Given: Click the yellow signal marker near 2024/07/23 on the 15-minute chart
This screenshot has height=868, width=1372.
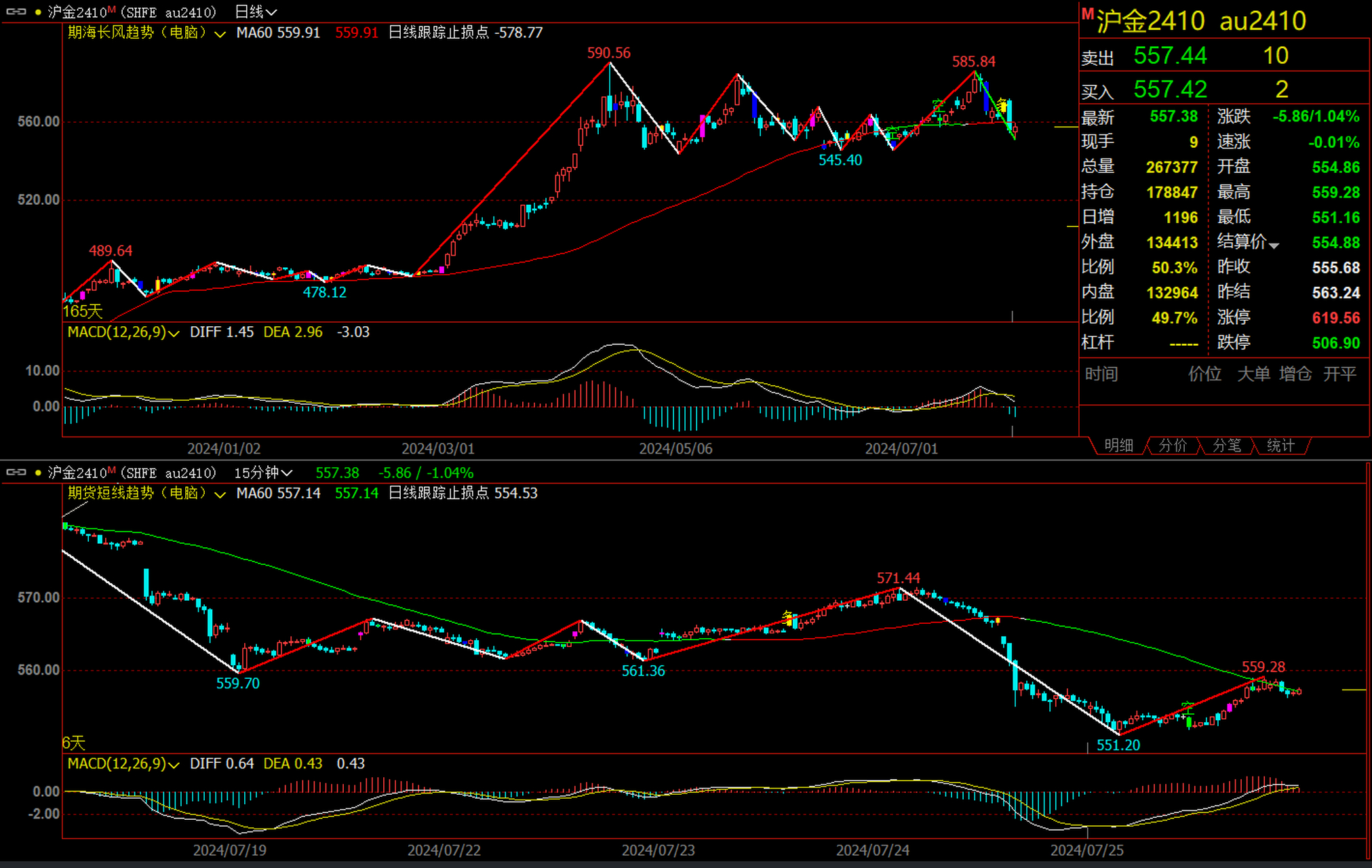Looking at the screenshot, I should (787, 616).
